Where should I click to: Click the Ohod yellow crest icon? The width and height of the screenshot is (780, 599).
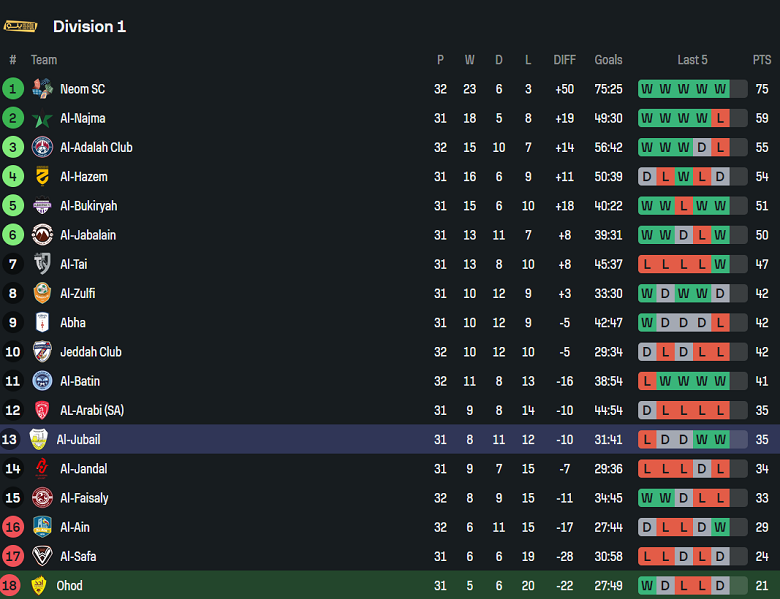(39, 586)
